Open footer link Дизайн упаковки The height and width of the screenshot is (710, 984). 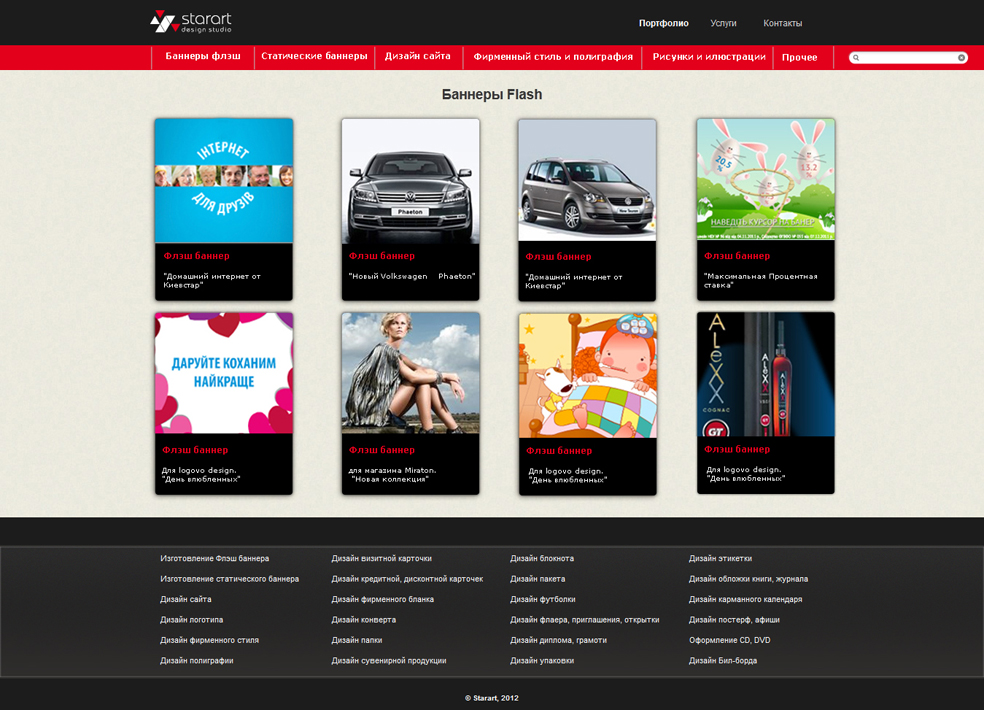click(542, 660)
